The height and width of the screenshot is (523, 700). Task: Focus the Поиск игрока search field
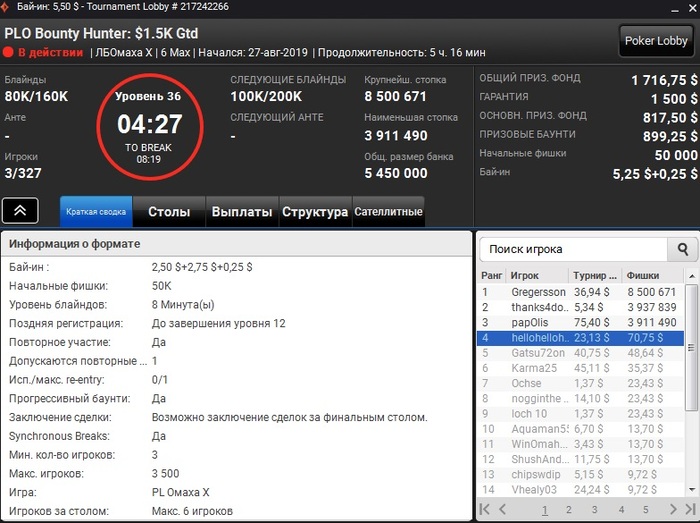click(x=573, y=249)
